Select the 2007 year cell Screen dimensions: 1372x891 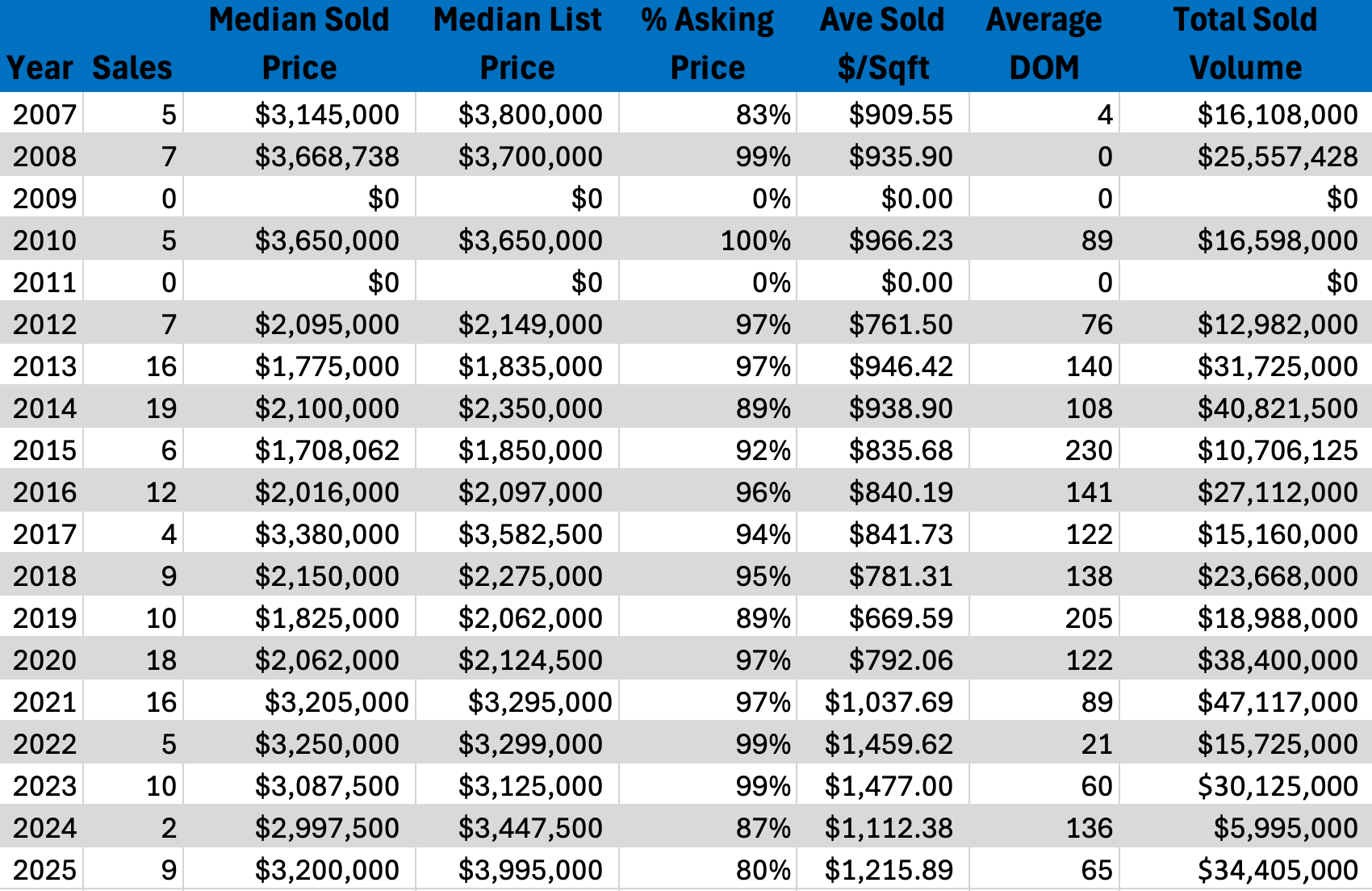[x=44, y=115]
